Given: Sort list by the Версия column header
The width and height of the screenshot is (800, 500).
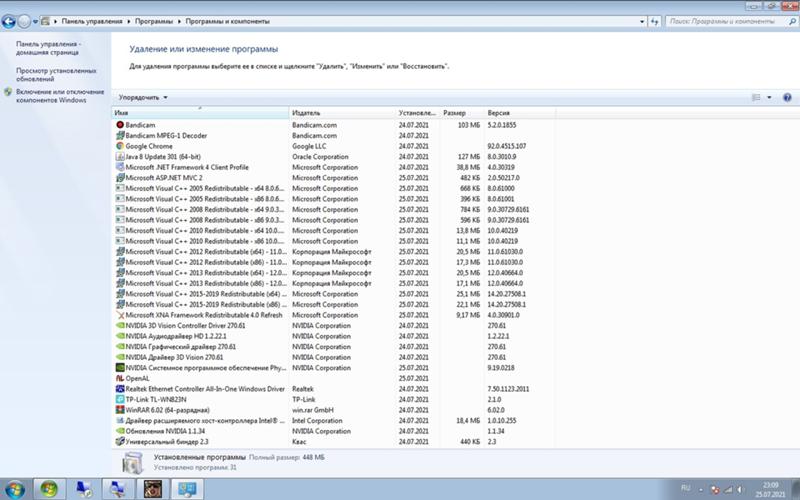Looking at the screenshot, I should point(519,113).
